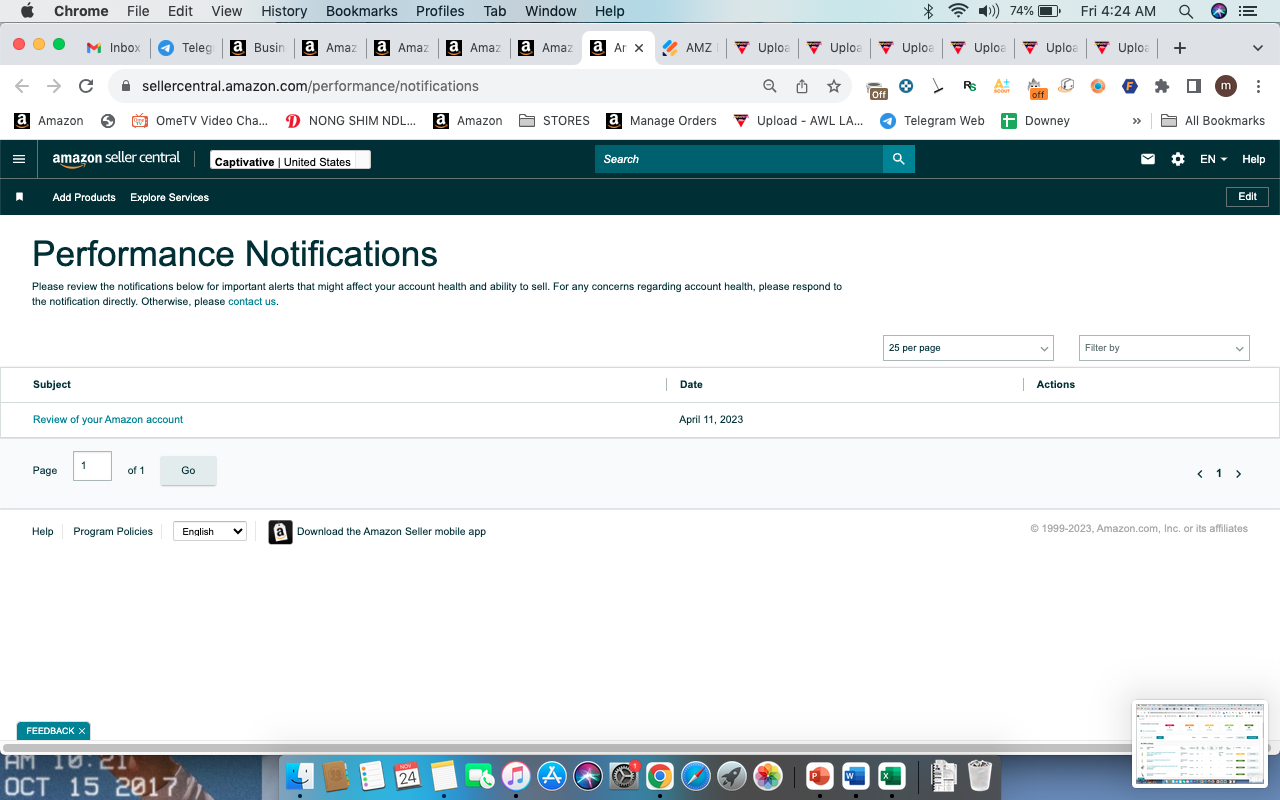
Task: Open Finder from the Dock
Action: click(x=300, y=775)
